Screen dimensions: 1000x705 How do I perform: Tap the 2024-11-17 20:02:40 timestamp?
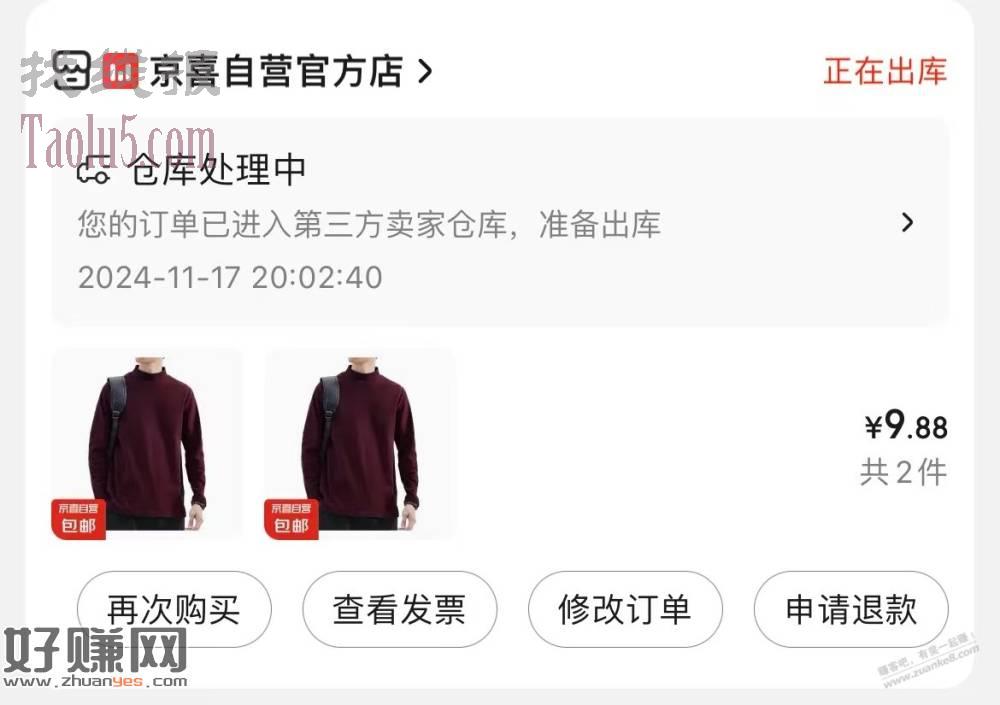pos(230,278)
